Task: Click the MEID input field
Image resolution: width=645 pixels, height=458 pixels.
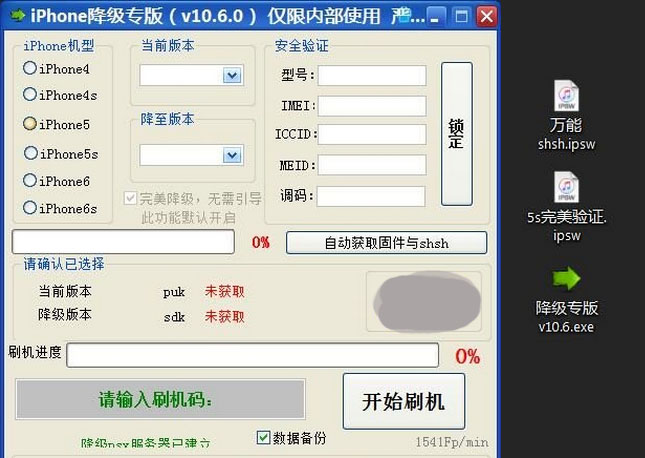Action: click(x=372, y=165)
